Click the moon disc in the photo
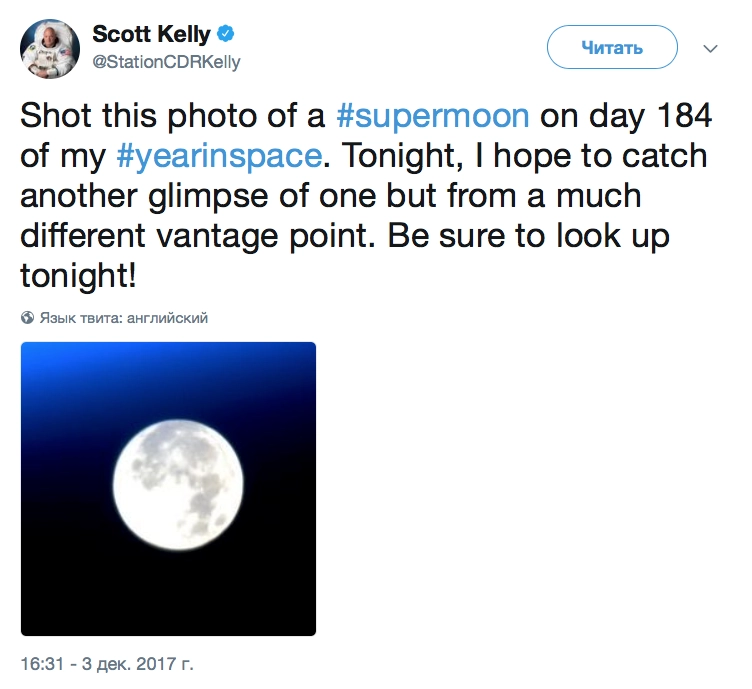 (x=178, y=479)
